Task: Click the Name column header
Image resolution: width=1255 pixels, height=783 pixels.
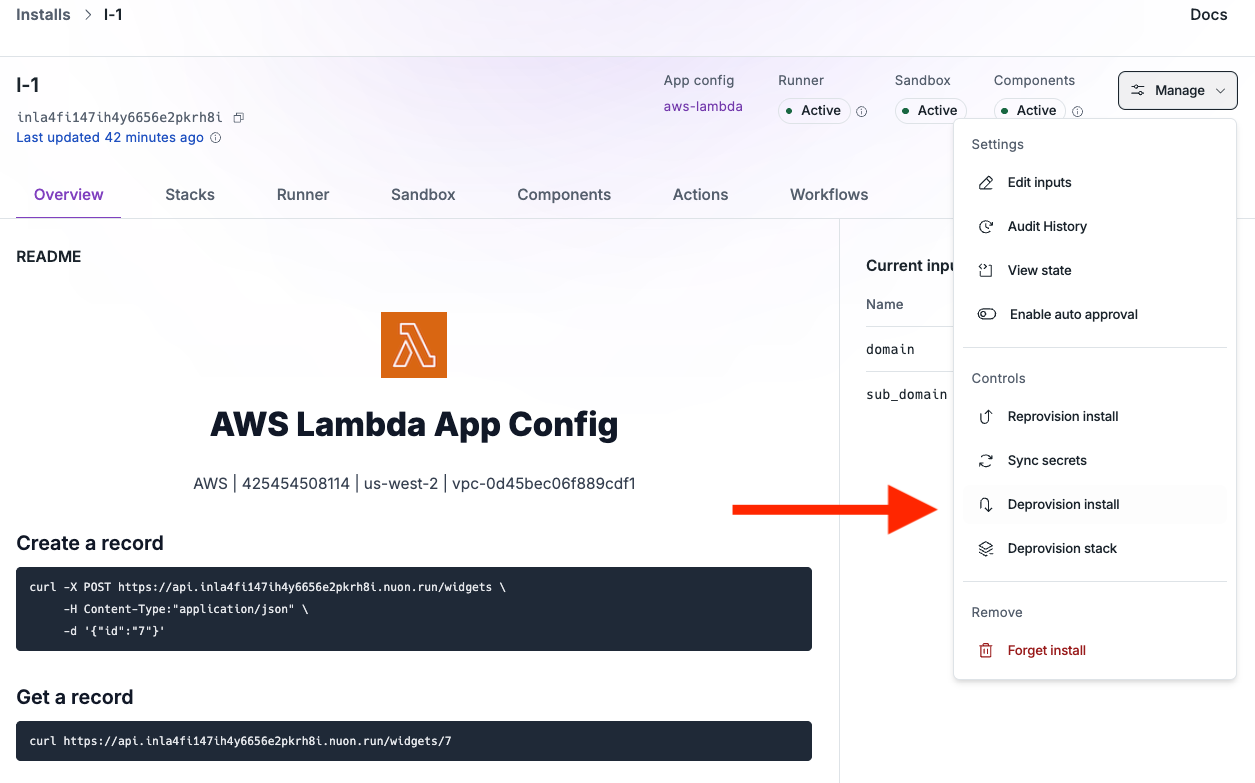Action: [885, 304]
